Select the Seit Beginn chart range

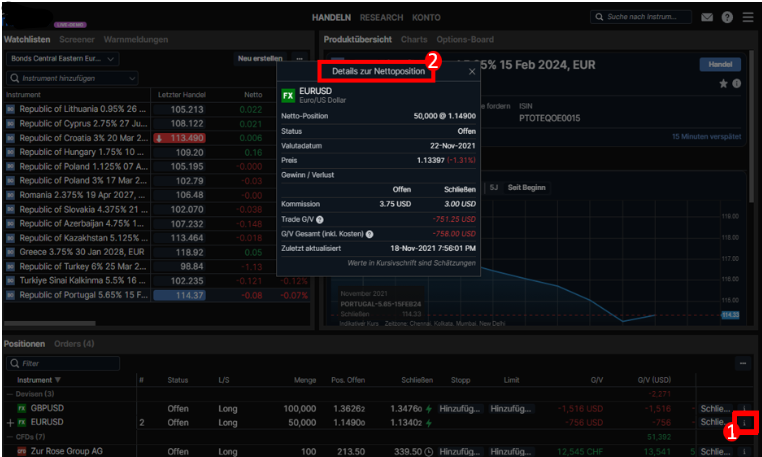click(526, 187)
